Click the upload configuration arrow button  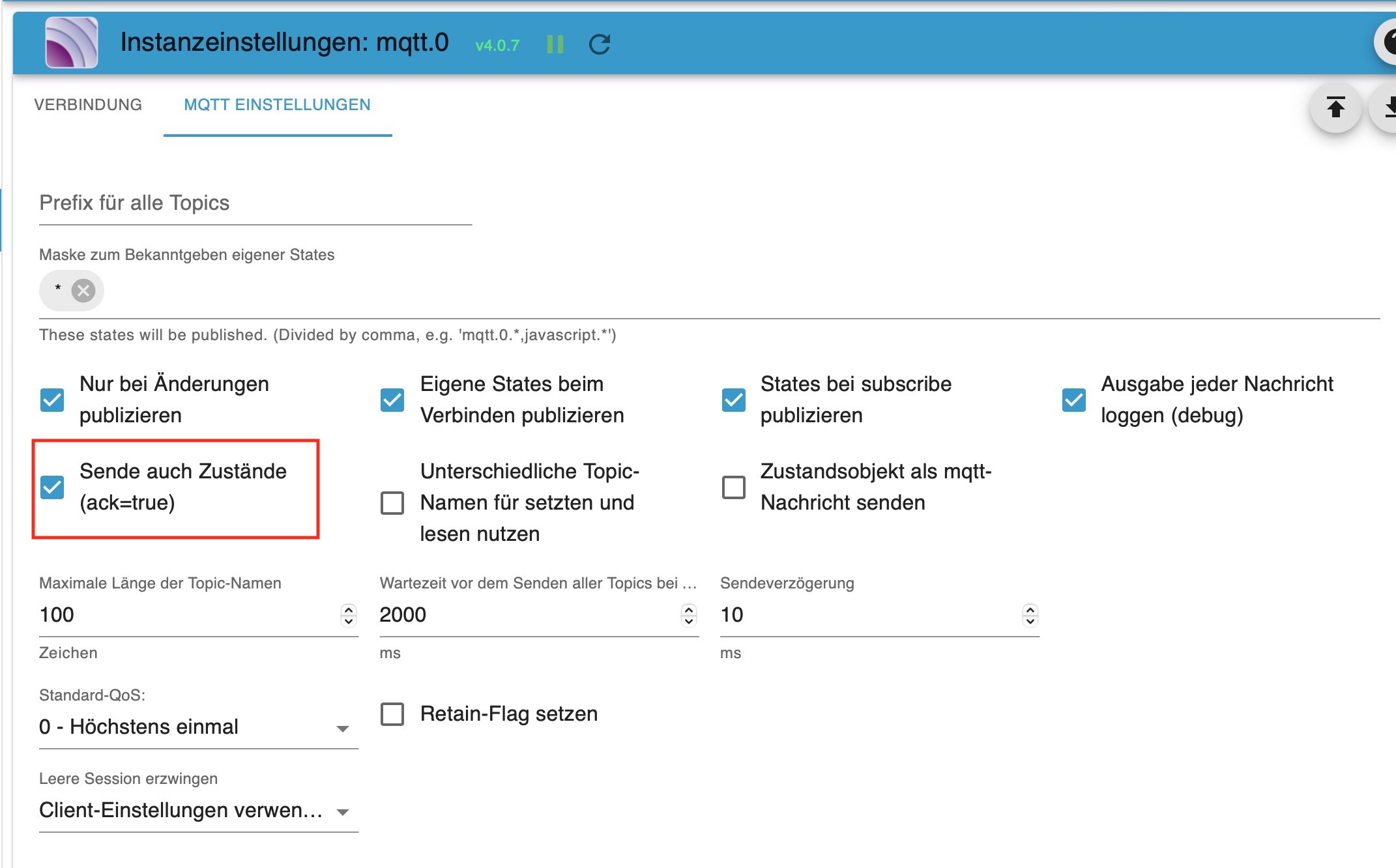pyautogui.click(x=1336, y=107)
